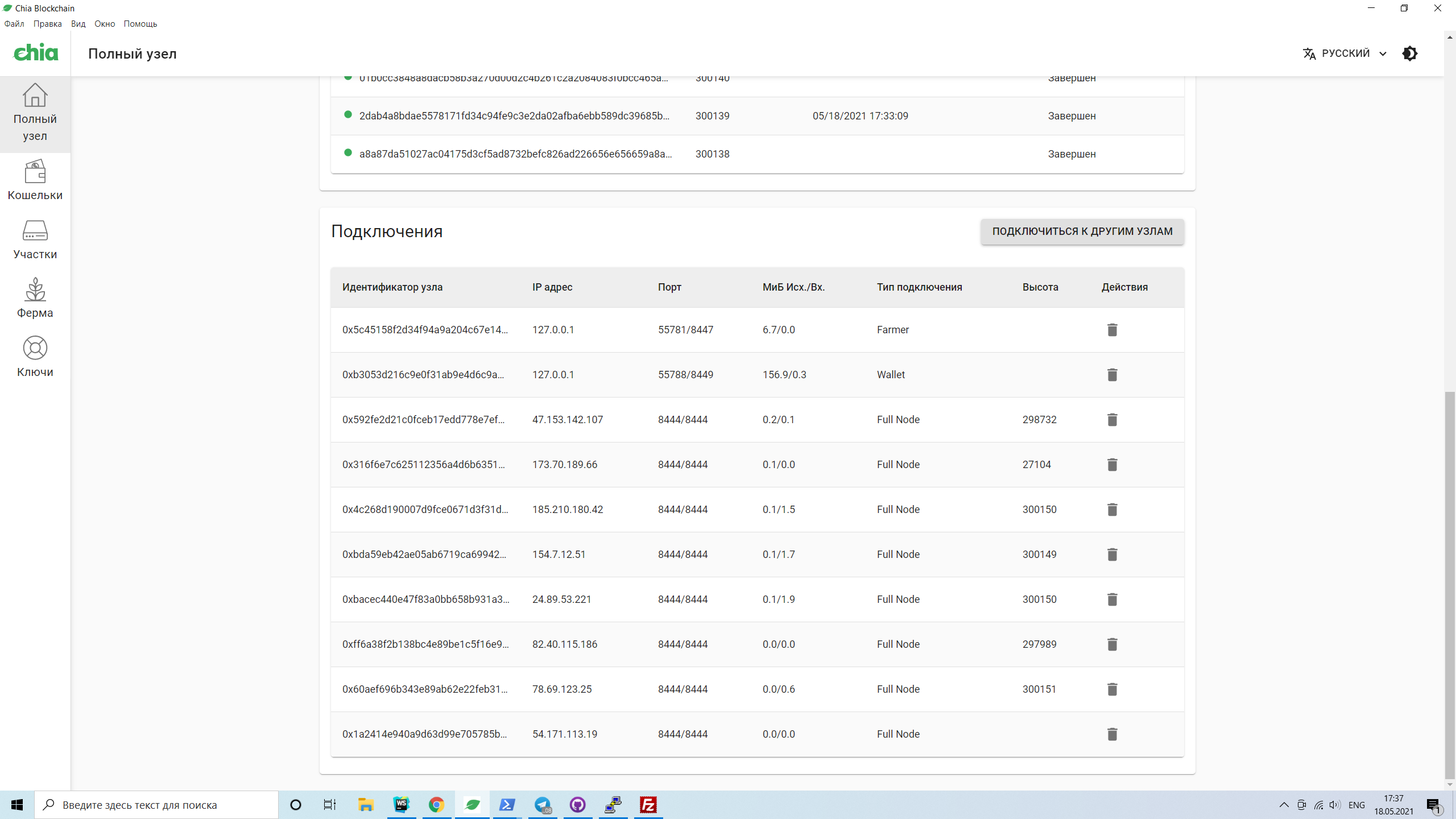The image size is (1456, 819).
Task: Open the Вид menu
Action: 78,24
